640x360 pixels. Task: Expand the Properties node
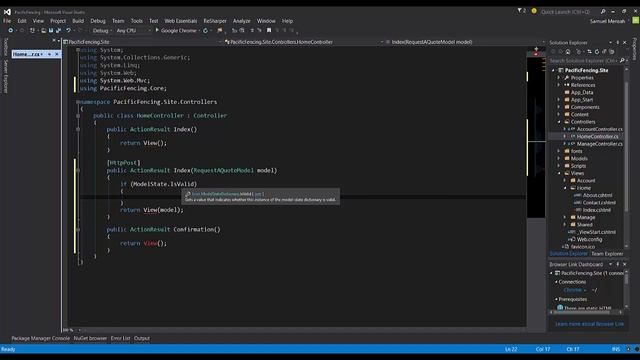(559, 78)
